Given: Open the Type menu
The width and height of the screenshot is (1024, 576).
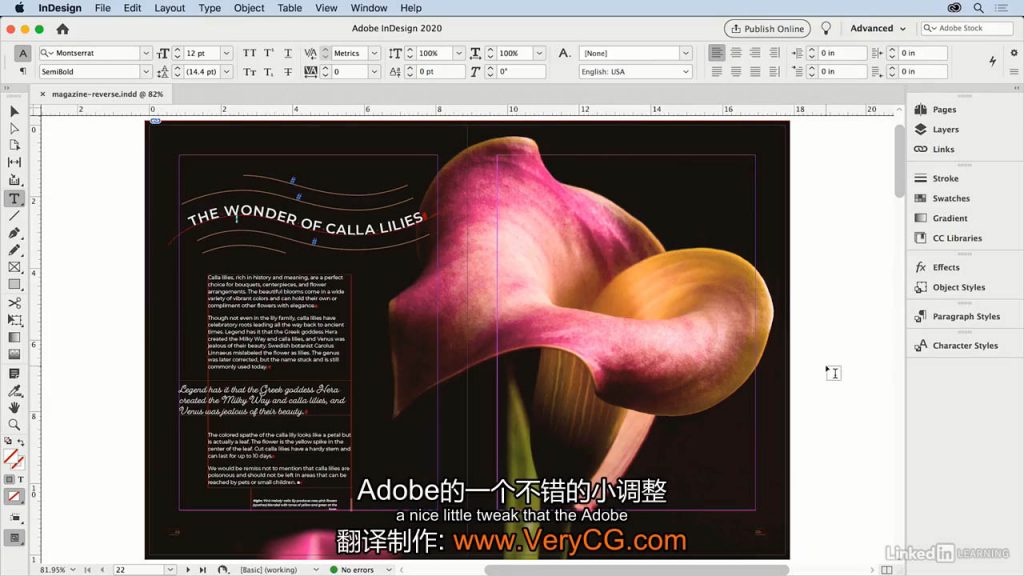Looking at the screenshot, I should coord(209,8).
